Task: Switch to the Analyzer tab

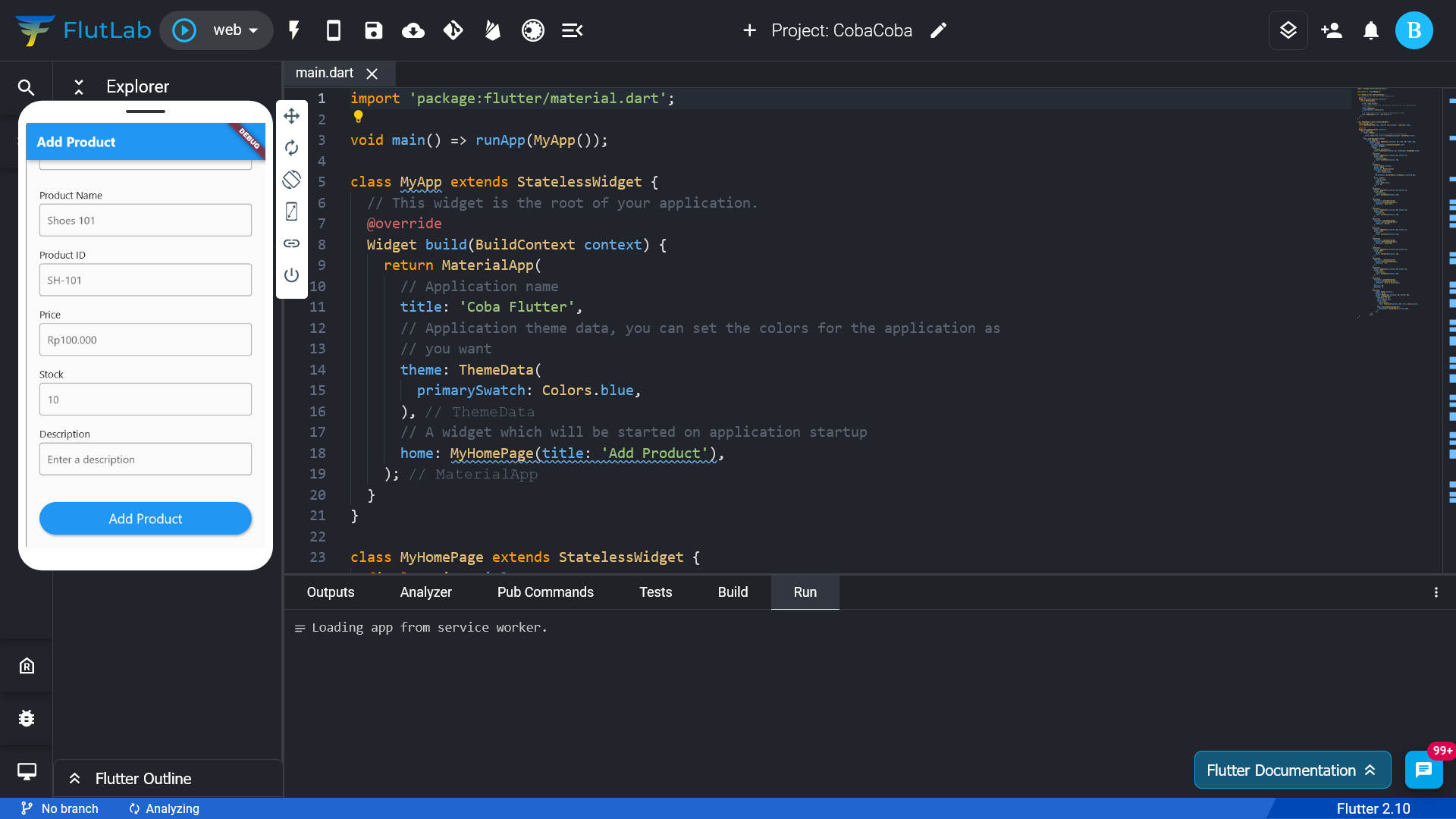Action: 426,592
